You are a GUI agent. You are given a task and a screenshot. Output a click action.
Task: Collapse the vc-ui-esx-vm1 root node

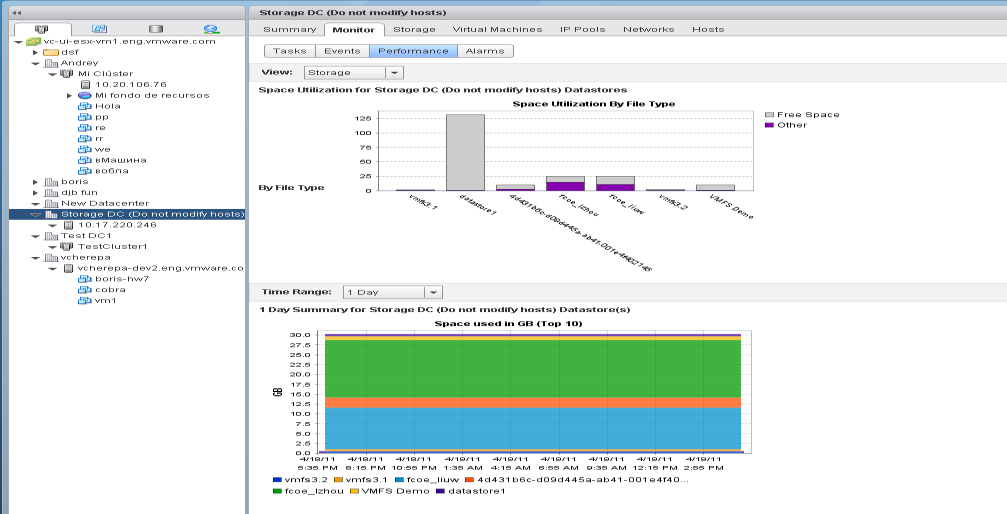click(x=19, y=42)
